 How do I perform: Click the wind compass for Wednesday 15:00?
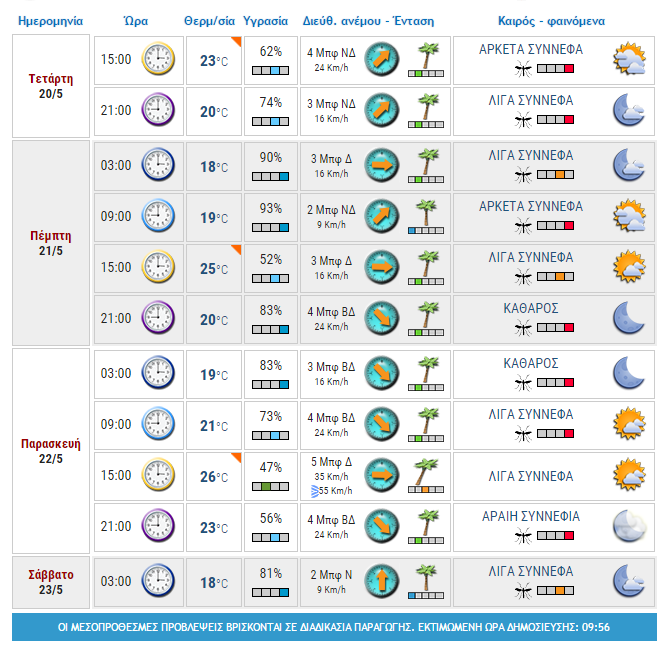tap(382, 59)
